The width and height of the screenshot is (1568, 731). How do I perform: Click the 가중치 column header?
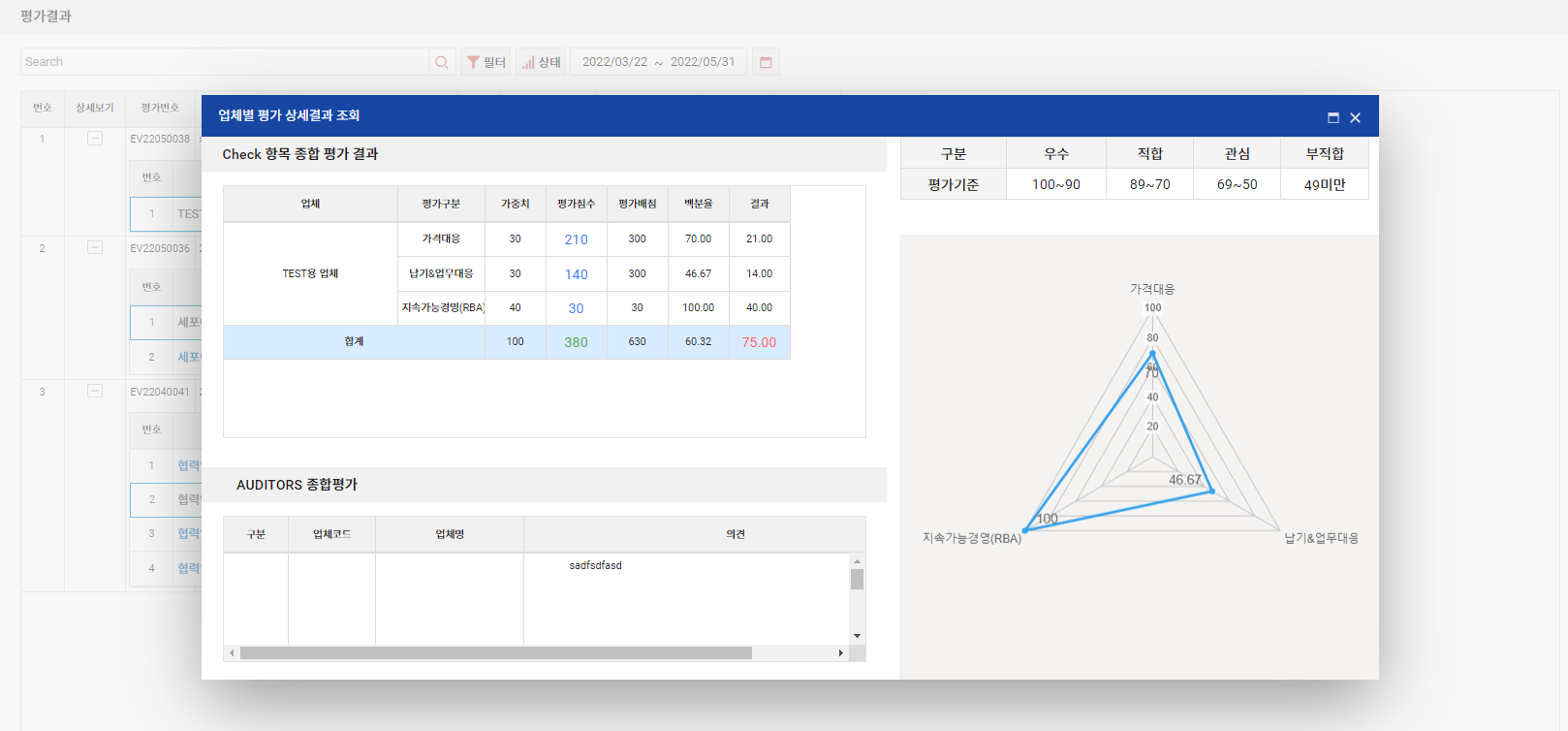[516, 204]
